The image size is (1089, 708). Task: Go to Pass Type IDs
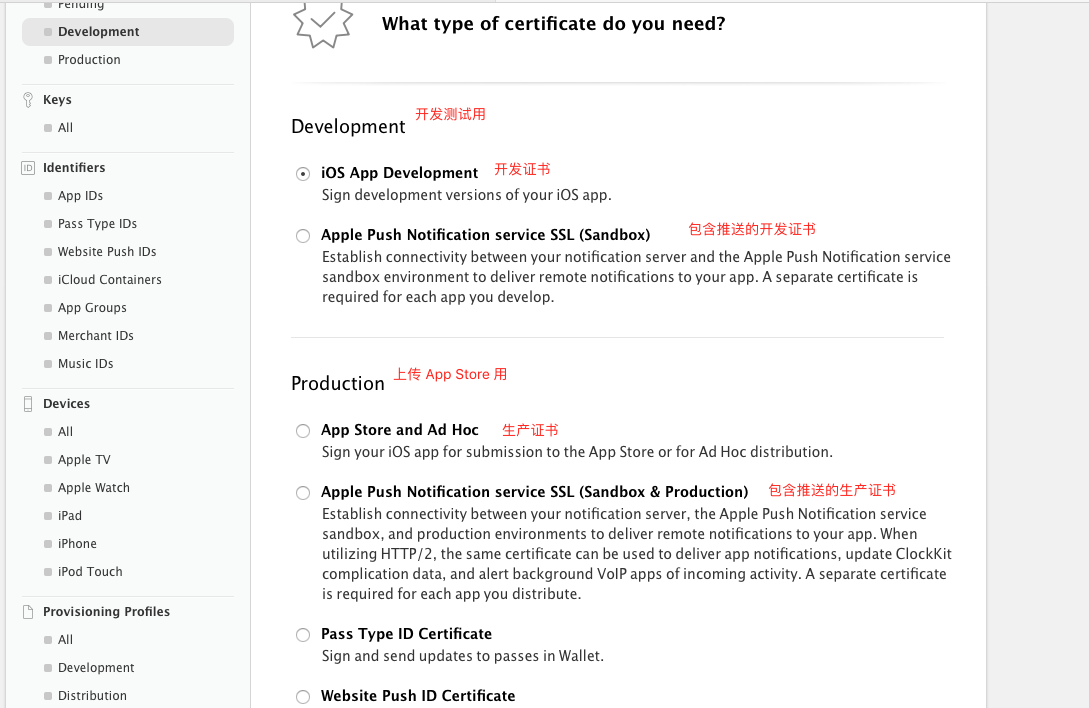pyautogui.click(x=97, y=224)
